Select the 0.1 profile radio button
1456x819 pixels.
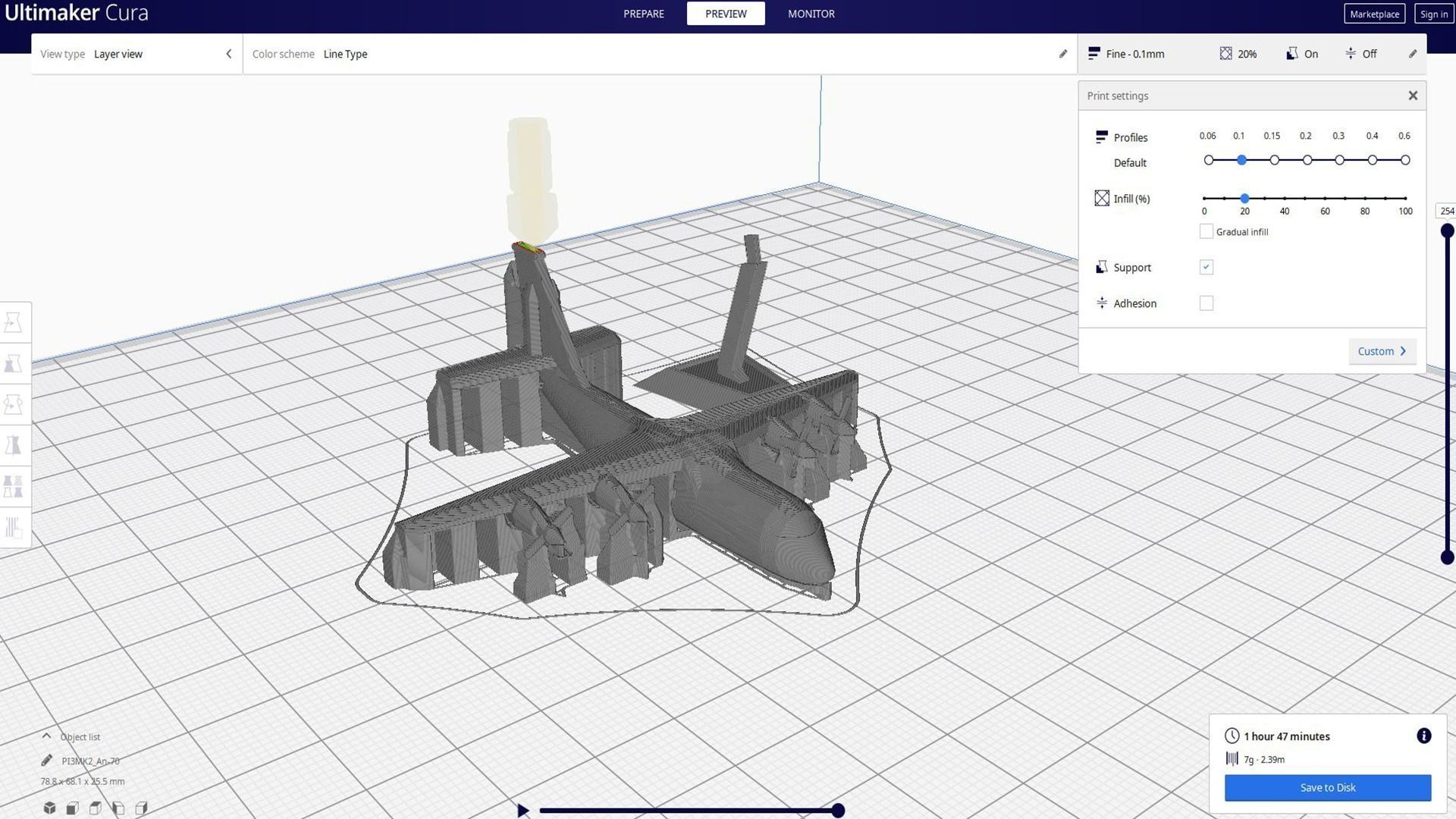[1241, 160]
